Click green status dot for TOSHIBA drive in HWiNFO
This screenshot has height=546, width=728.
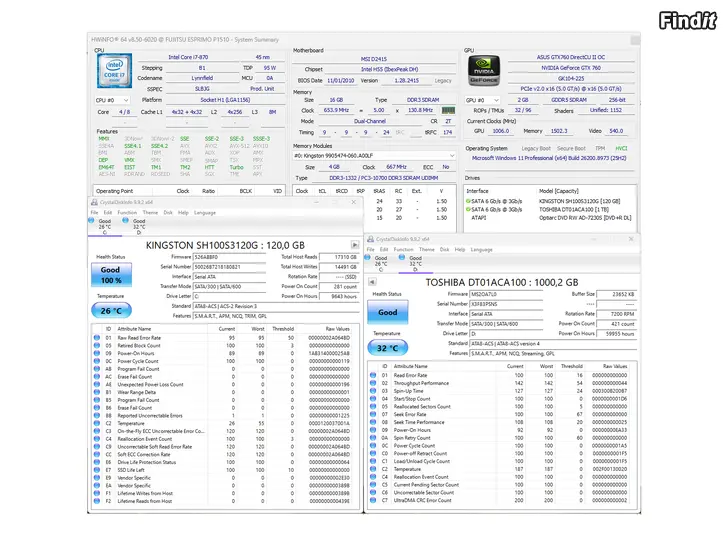pos(468,209)
